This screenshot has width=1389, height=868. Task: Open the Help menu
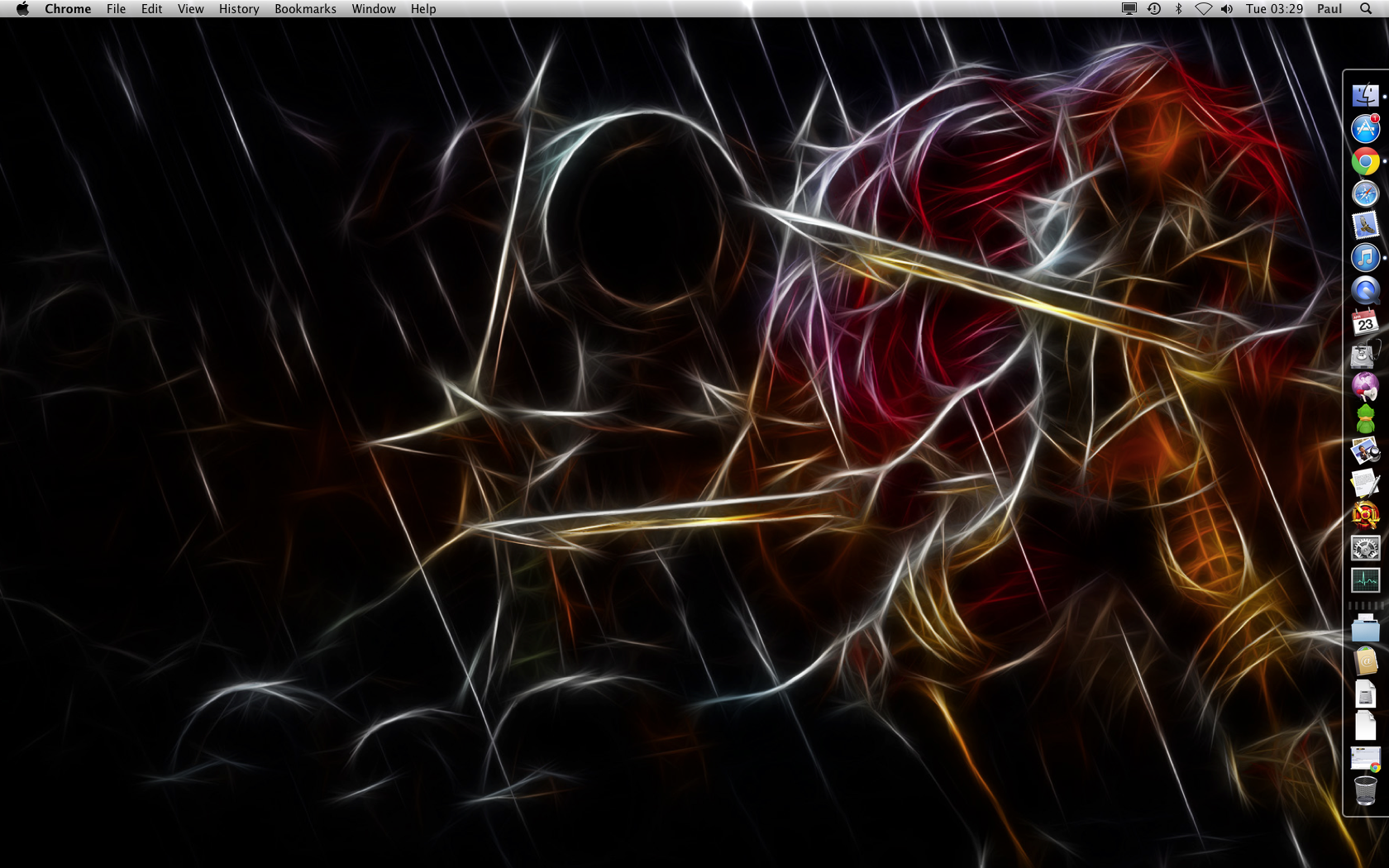pyautogui.click(x=423, y=8)
